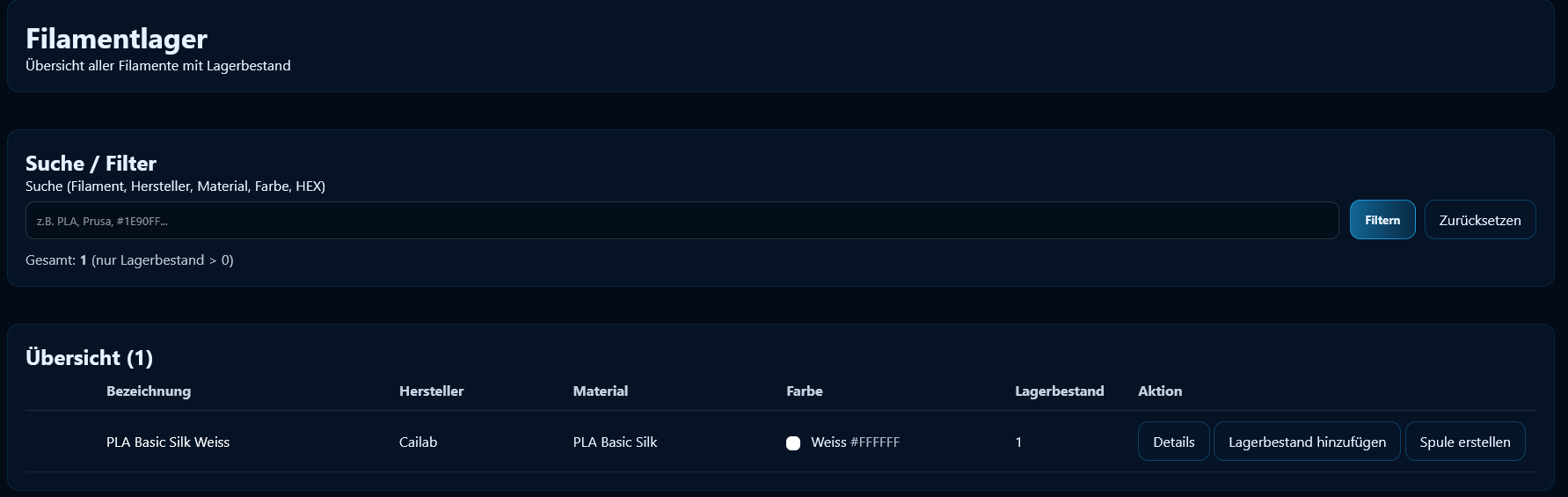Click the Lagerbestand column header
1568x497 pixels.
tap(1059, 391)
